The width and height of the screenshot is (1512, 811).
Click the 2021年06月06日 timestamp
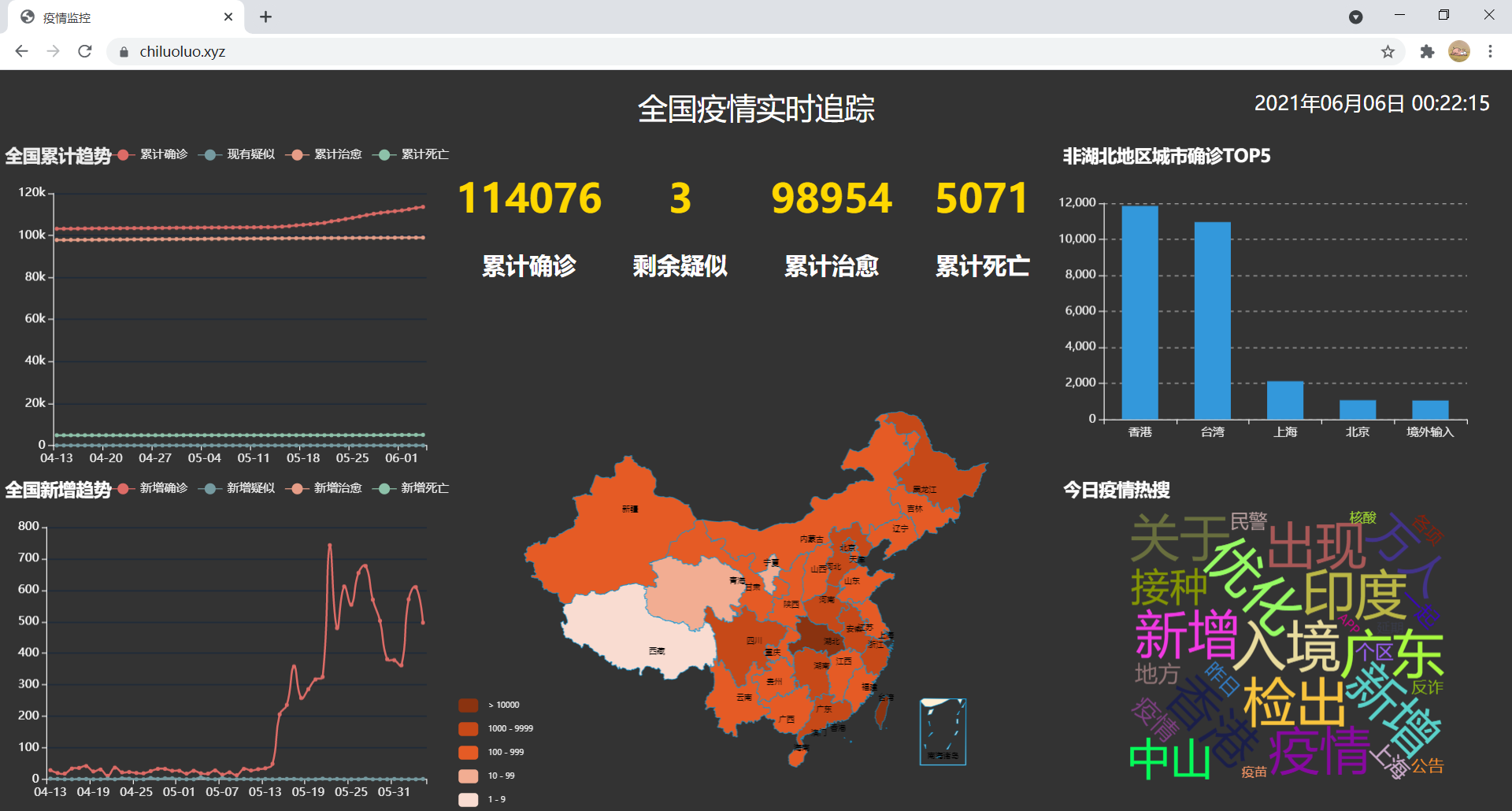(x=1372, y=103)
